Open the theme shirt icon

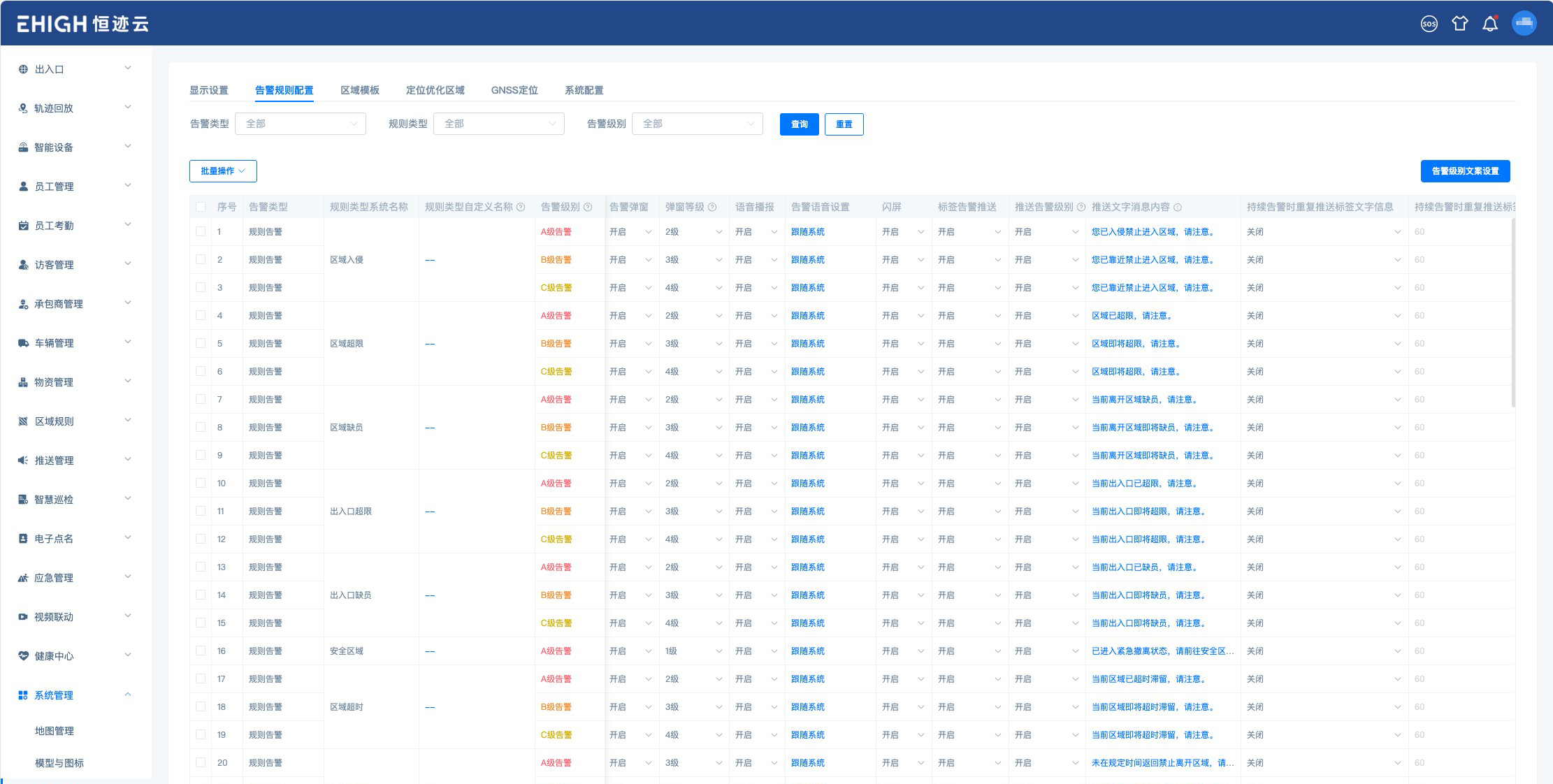click(x=1459, y=24)
